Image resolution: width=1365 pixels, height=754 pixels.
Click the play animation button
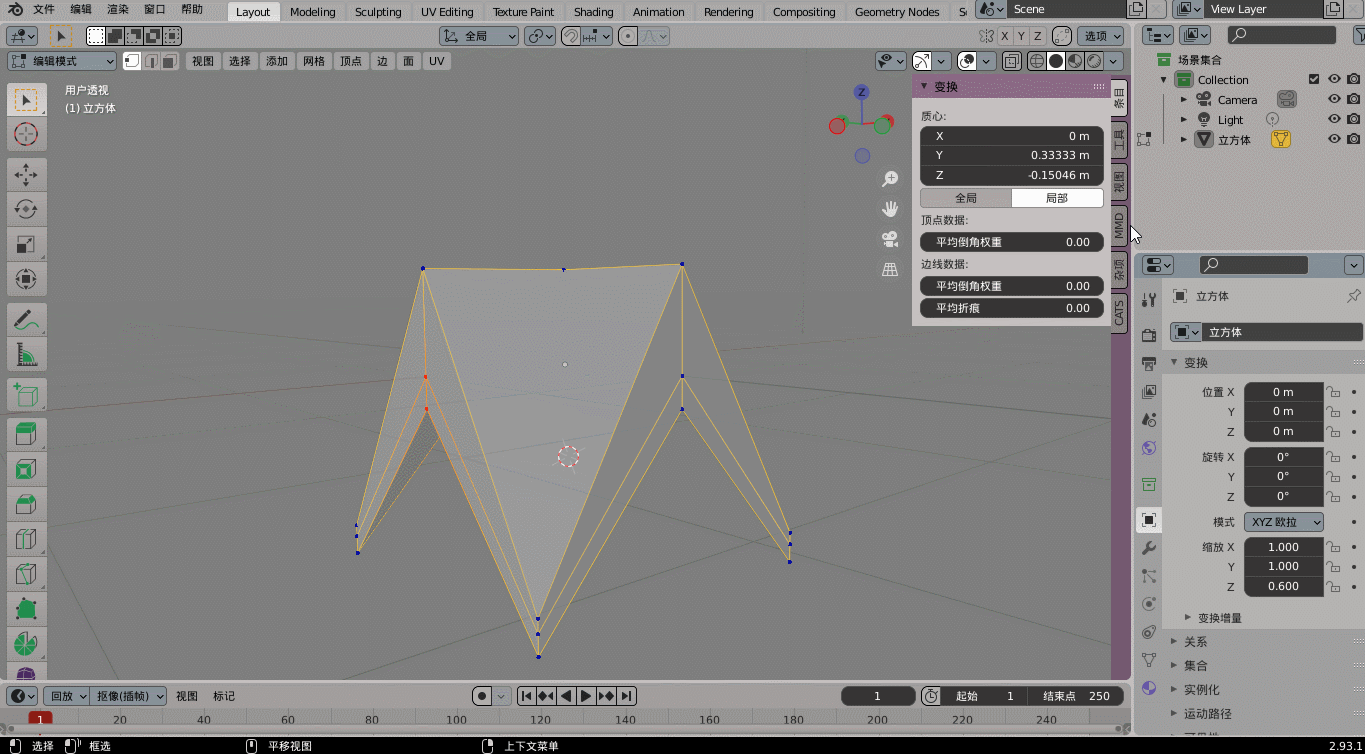point(586,696)
